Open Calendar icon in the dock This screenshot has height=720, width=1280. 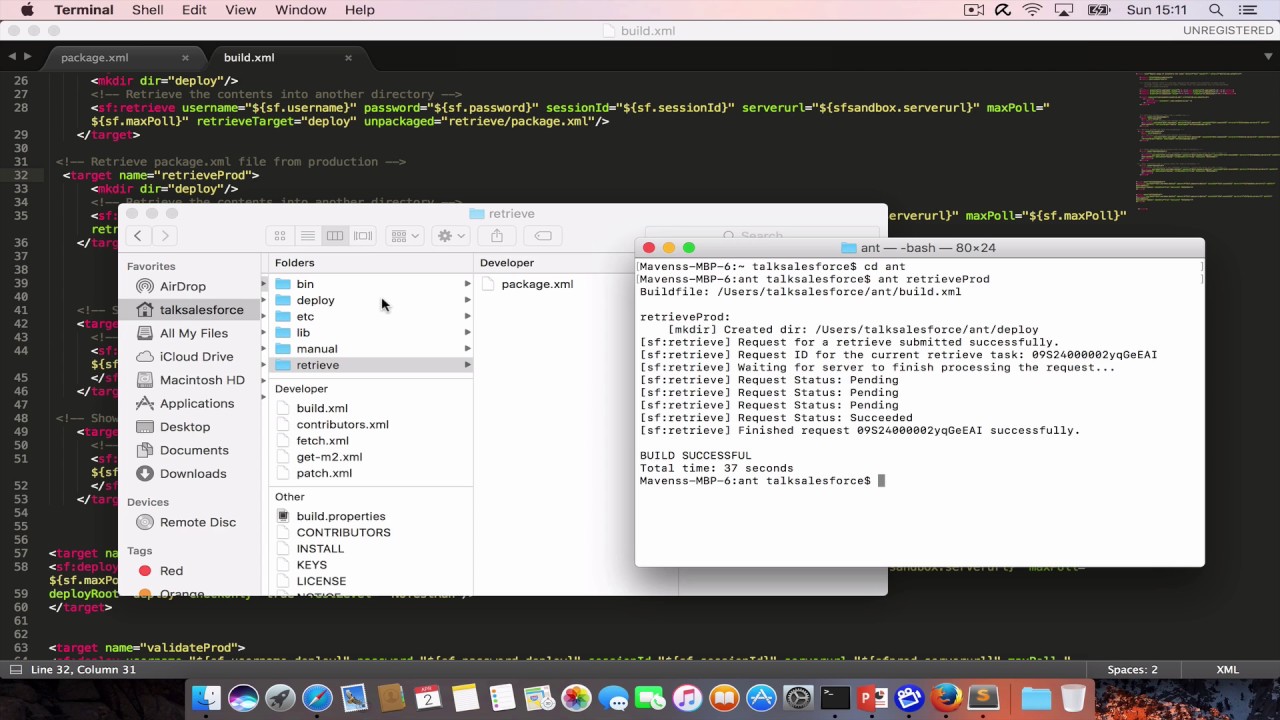[428, 698]
